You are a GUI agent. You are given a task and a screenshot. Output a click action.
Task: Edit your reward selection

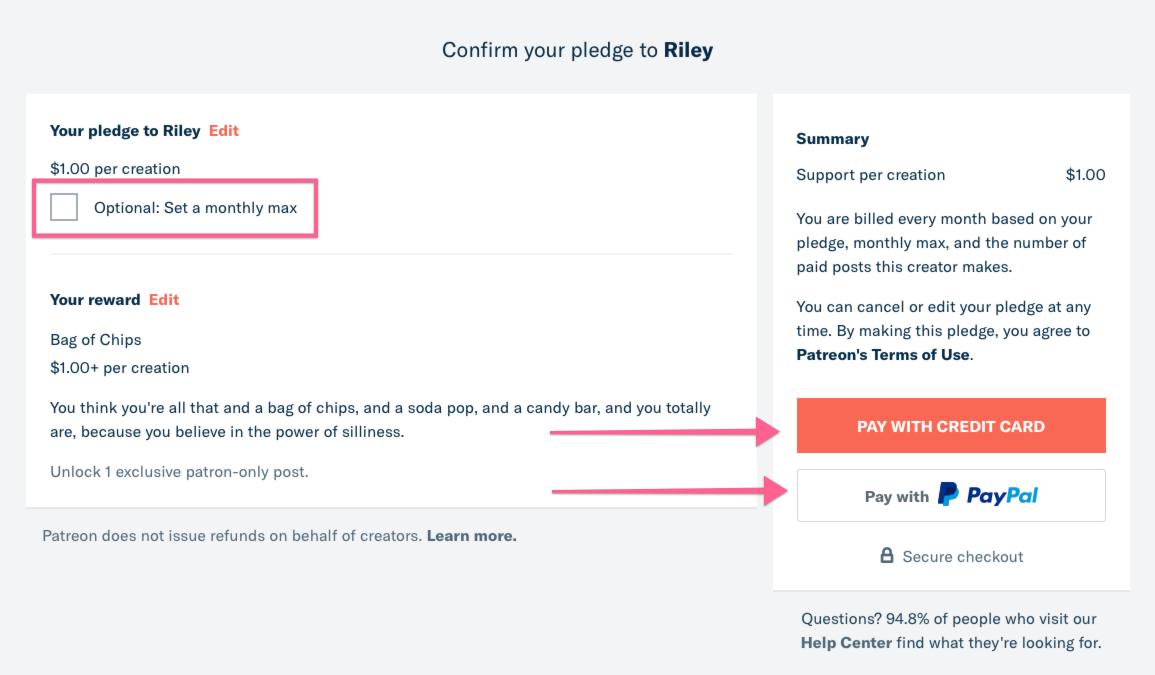click(x=164, y=300)
